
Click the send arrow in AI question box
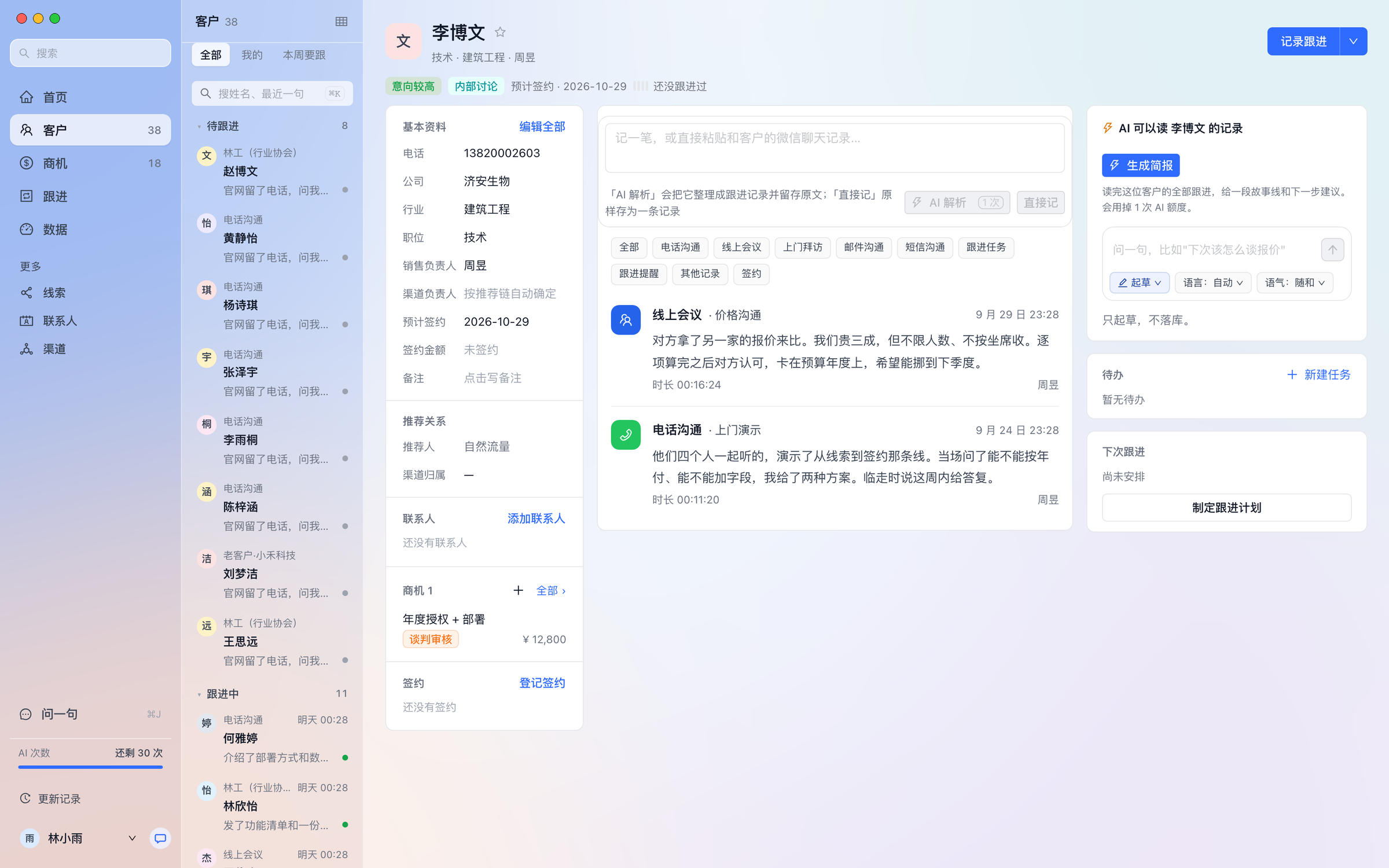coord(1332,249)
